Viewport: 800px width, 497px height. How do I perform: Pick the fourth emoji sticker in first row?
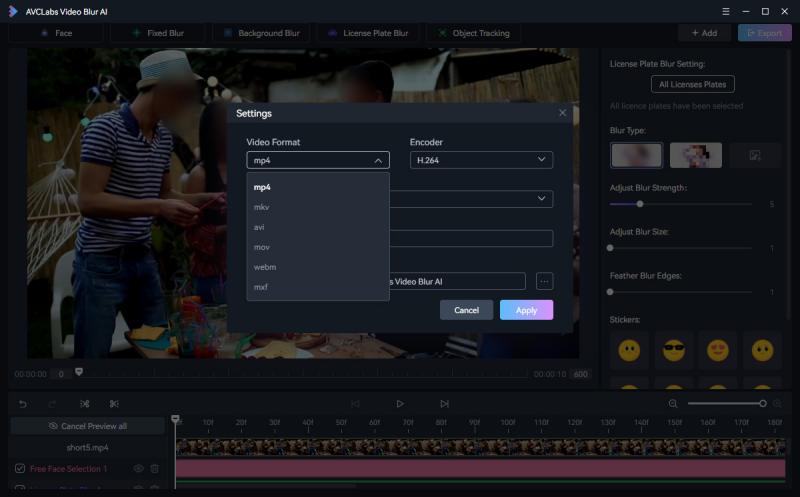tap(762, 351)
